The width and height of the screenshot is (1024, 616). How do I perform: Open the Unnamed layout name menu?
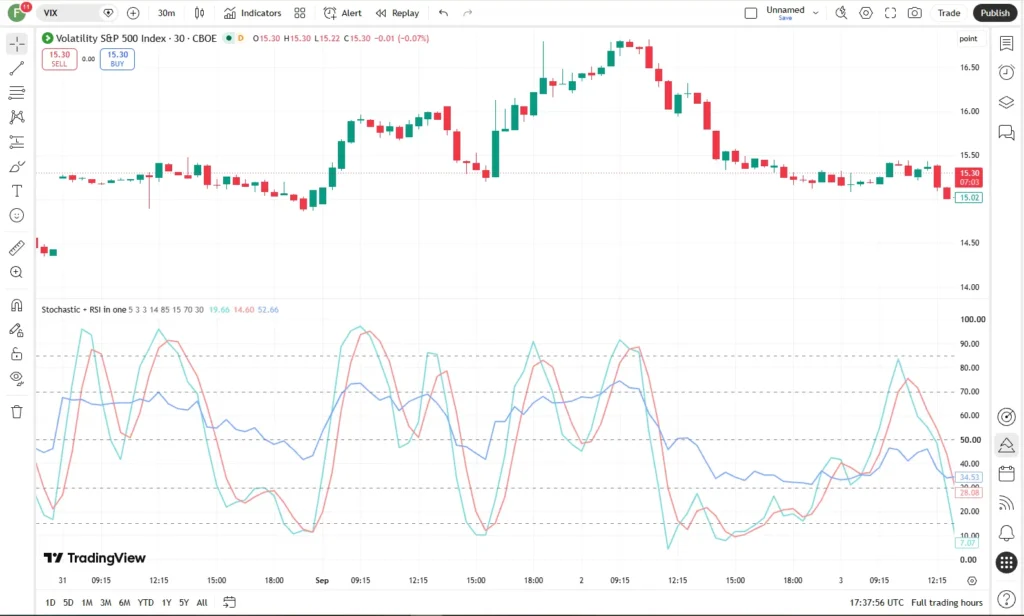[x=785, y=12]
